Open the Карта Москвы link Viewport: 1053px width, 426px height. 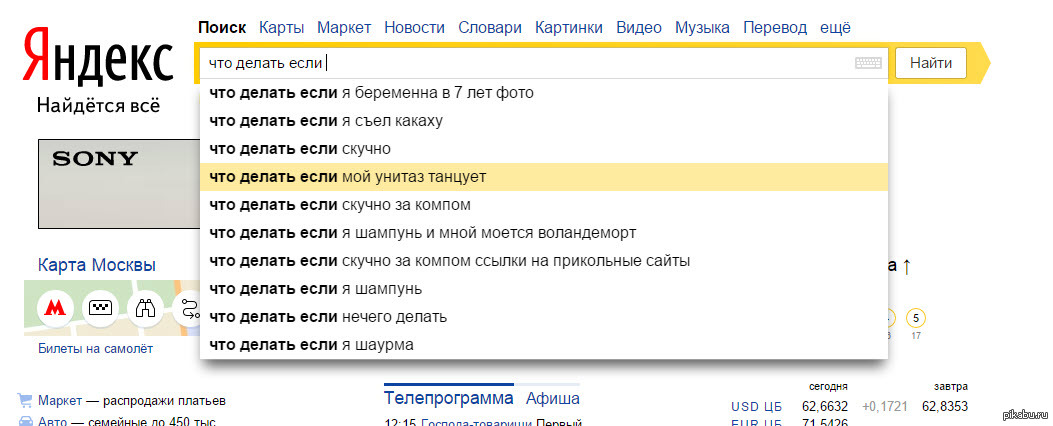pyautogui.click(x=97, y=264)
